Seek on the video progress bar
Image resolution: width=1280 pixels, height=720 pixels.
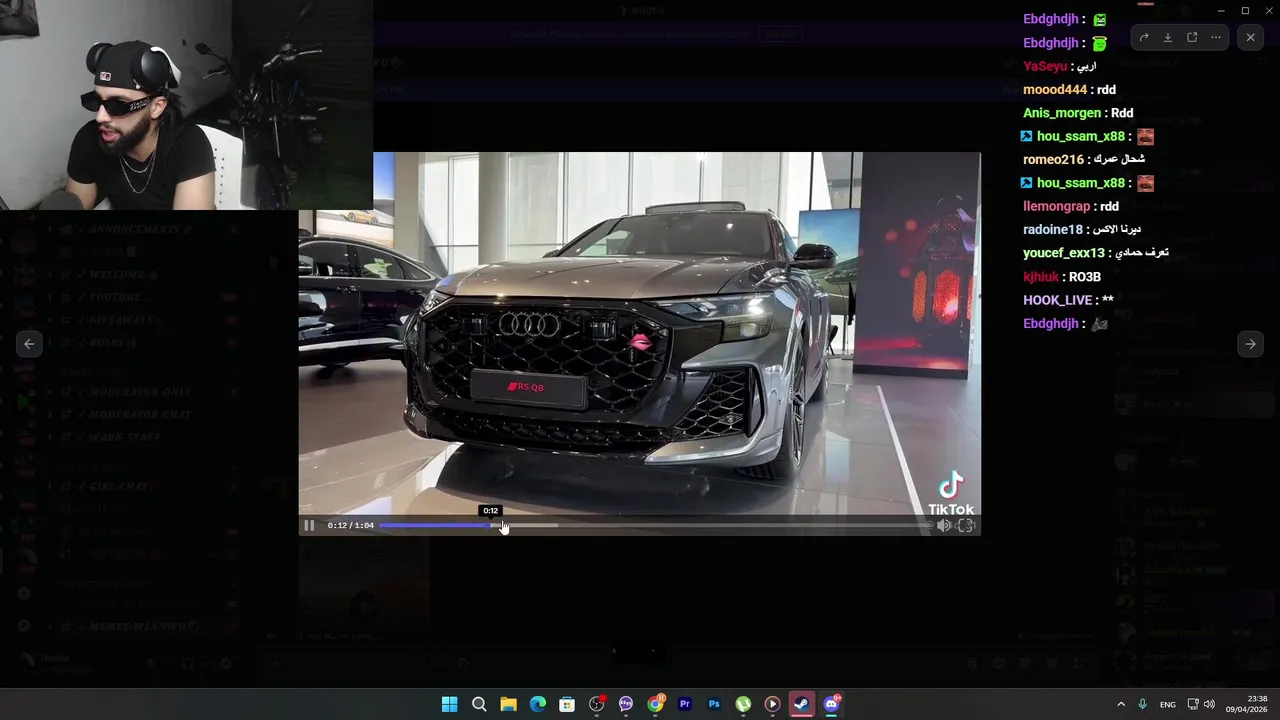coord(653,525)
